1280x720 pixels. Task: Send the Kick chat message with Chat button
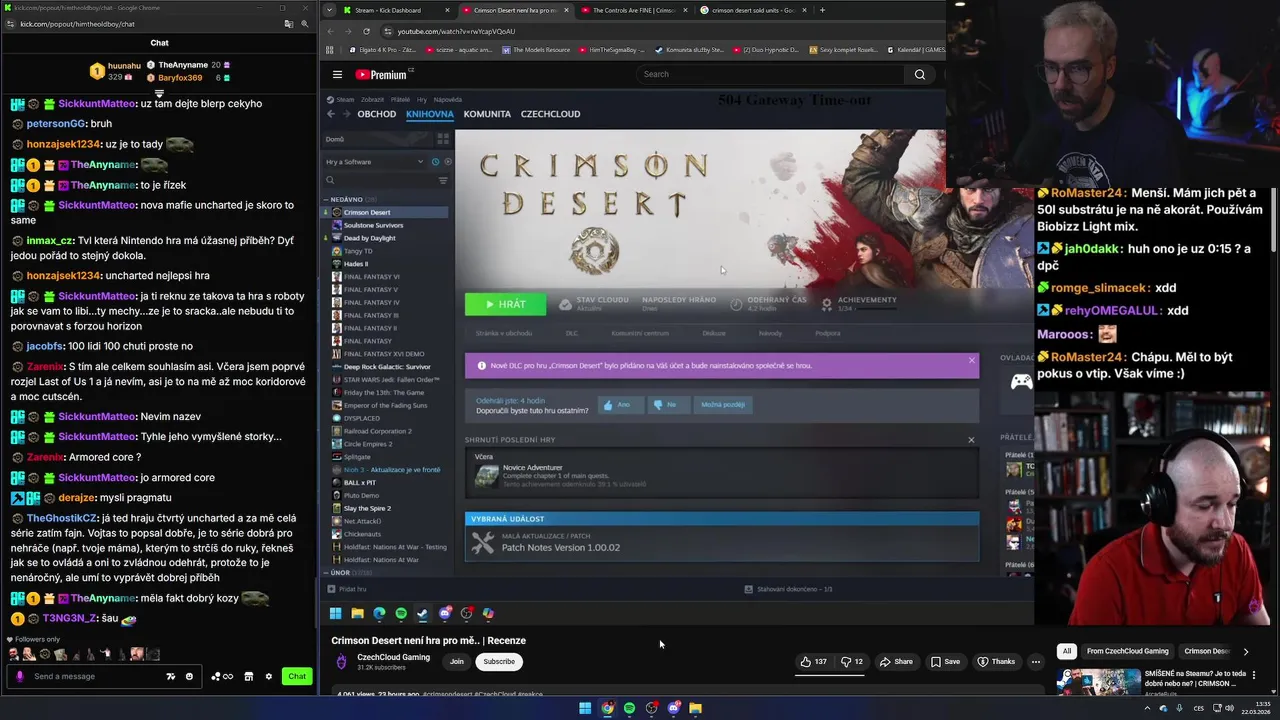point(297,676)
